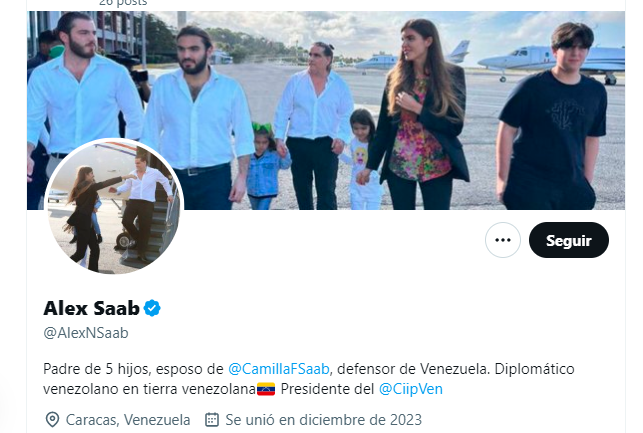Click the Venezuelan flag emoji in bio
Screen dimensions: 643x433
click(266, 389)
